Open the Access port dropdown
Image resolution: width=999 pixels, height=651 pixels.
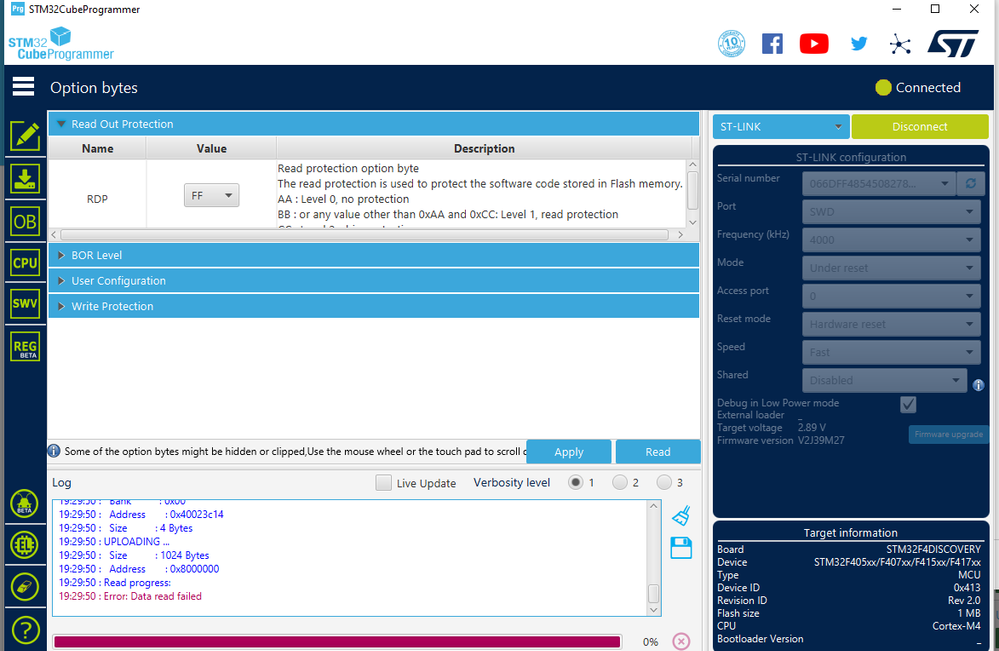pos(891,296)
